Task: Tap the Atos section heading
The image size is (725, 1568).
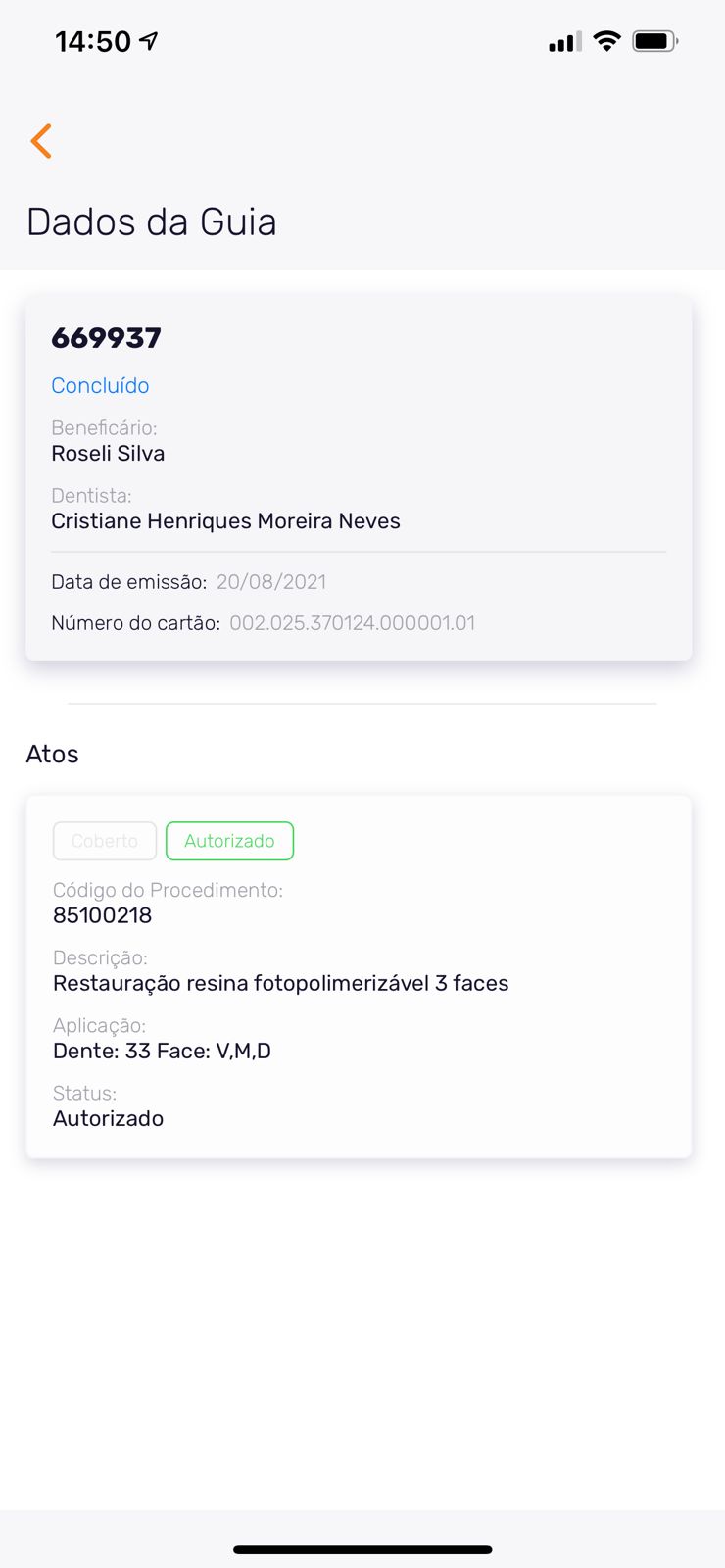Action: click(x=52, y=754)
